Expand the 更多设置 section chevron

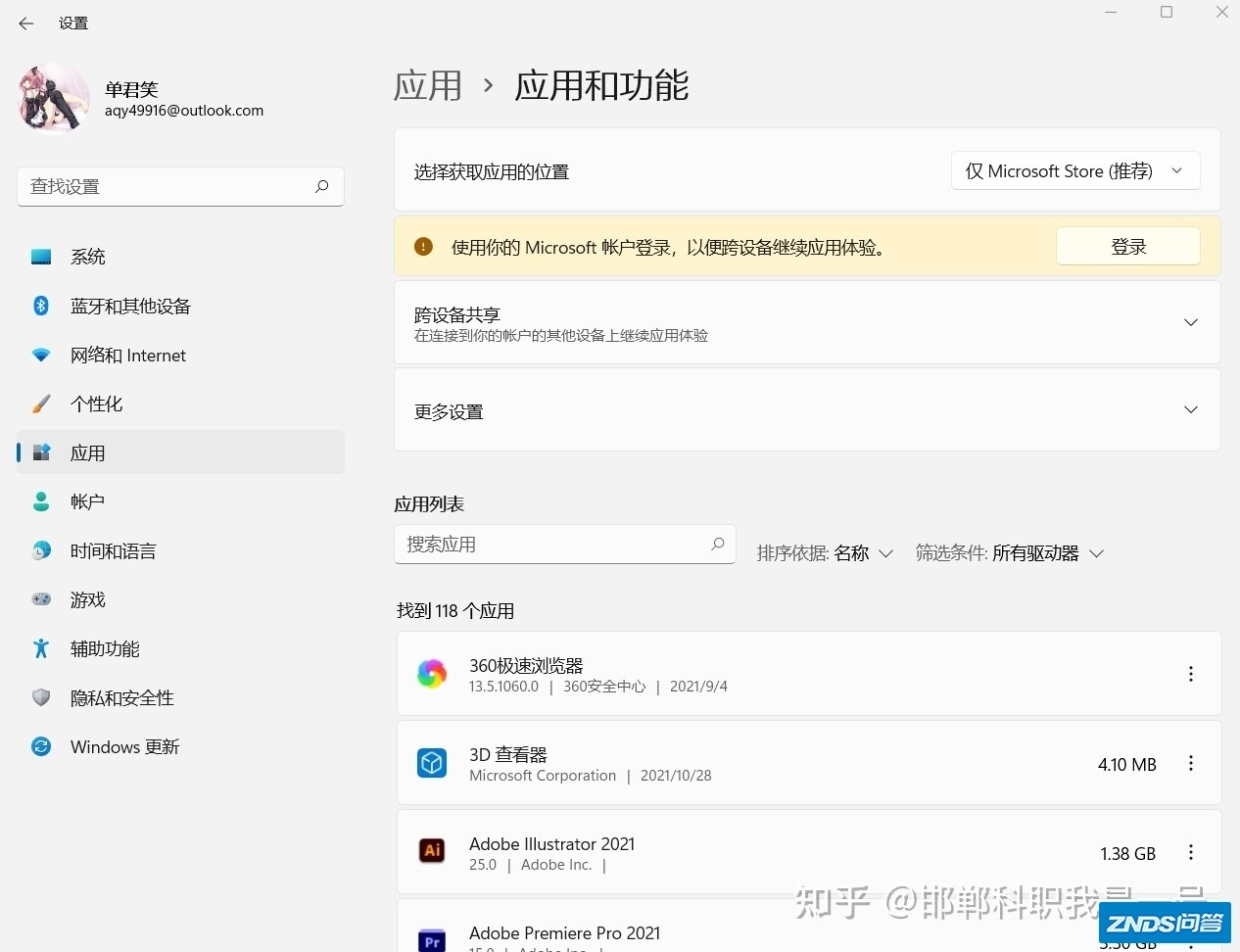(1191, 409)
